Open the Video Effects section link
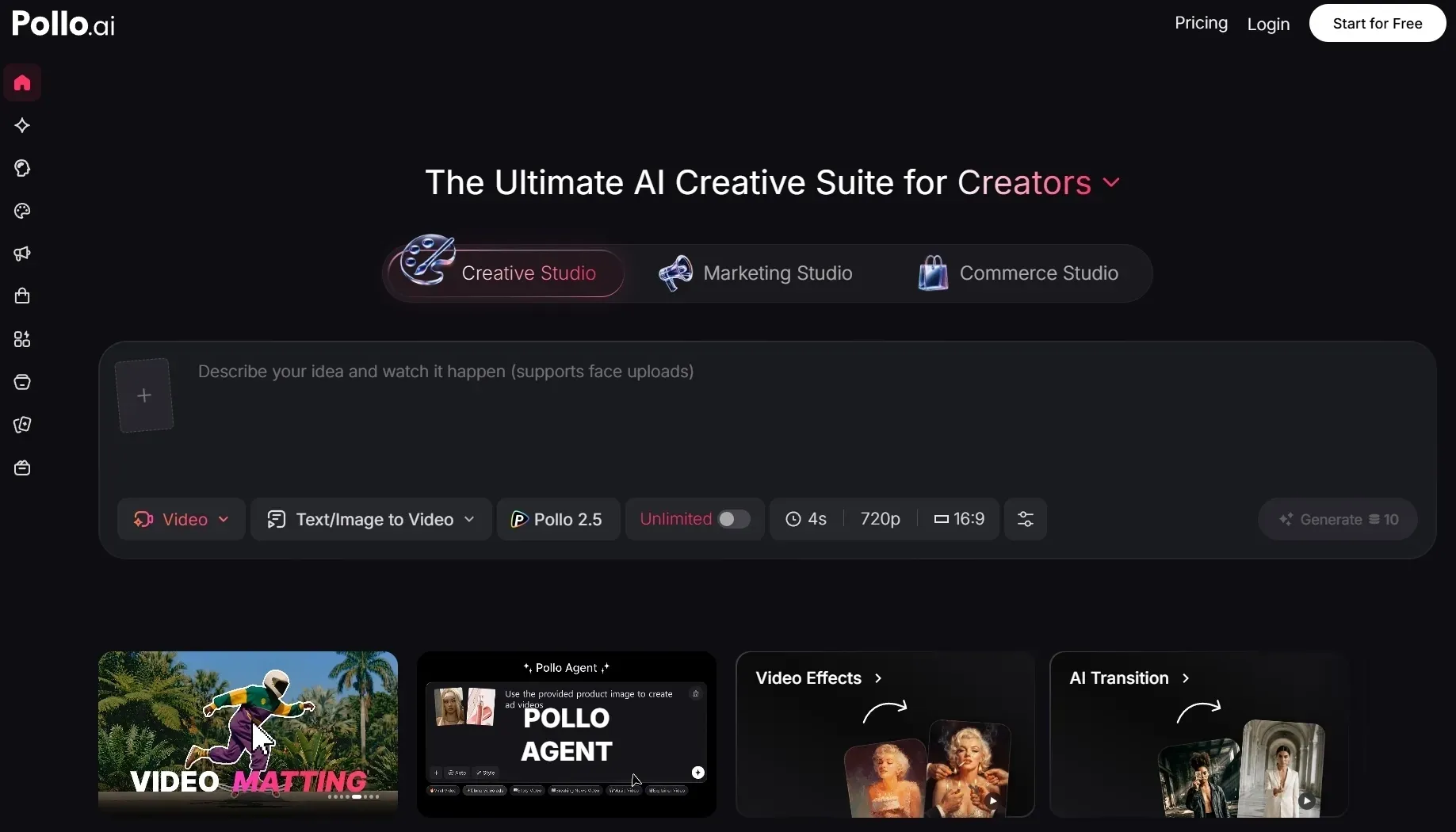 click(819, 678)
